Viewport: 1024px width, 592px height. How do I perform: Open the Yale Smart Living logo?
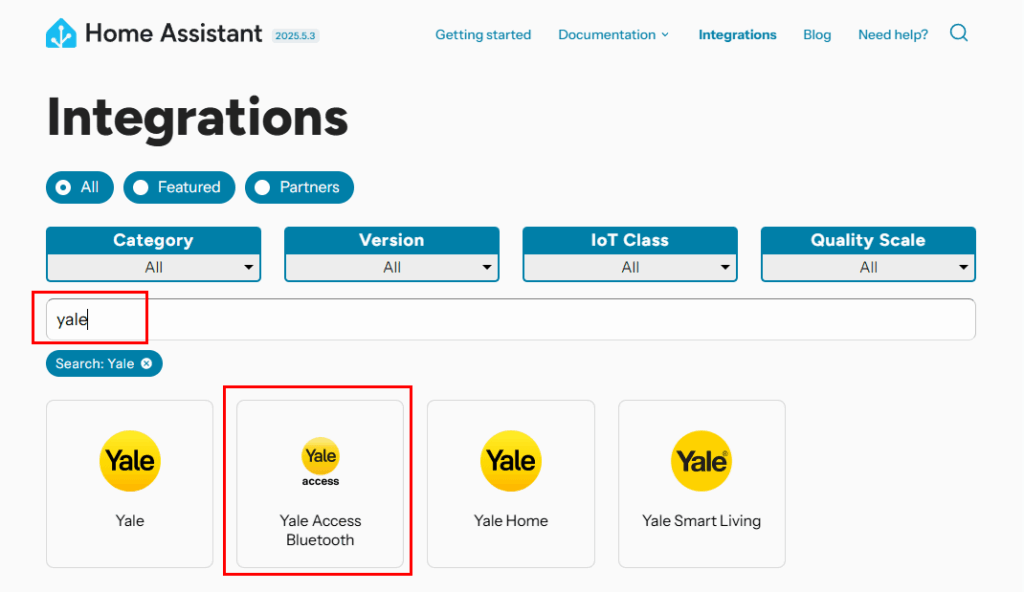click(x=701, y=461)
